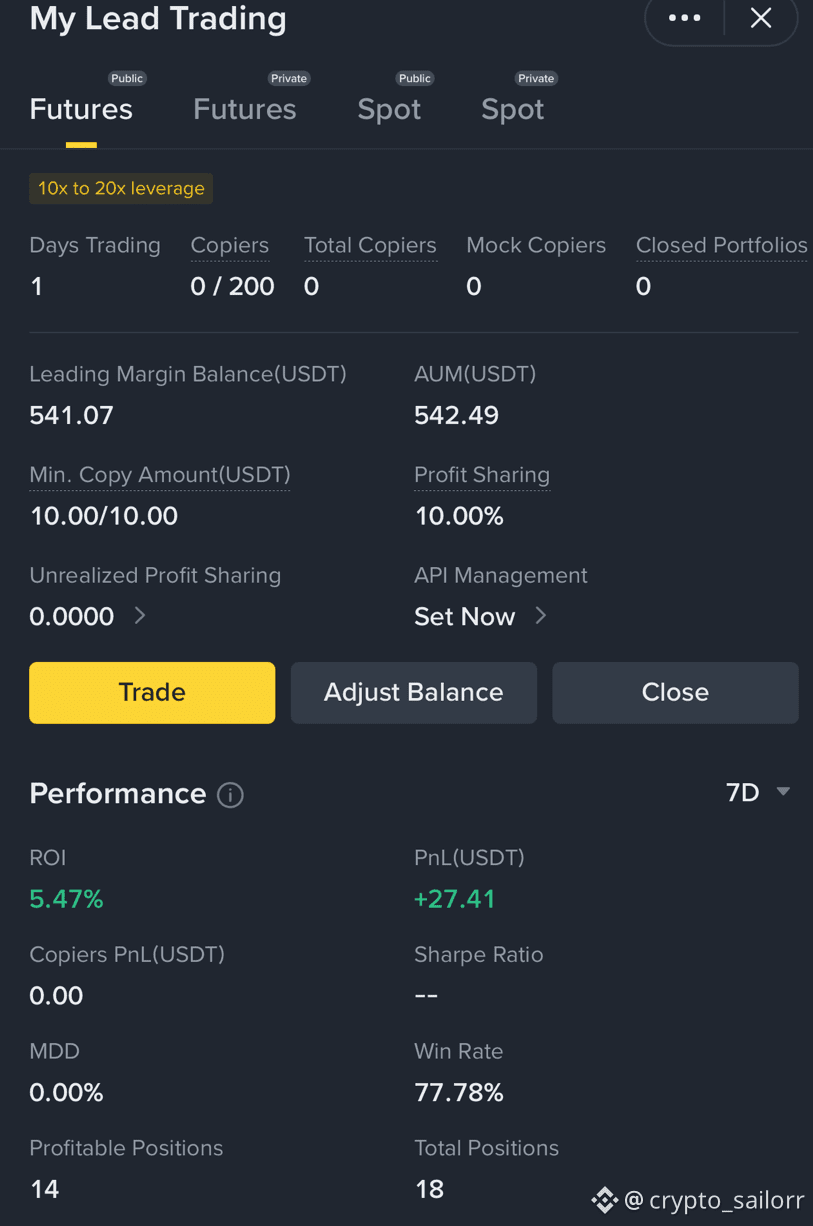Image resolution: width=813 pixels, height=1226 pixels.
Task: Click the yellow Trade button
Action: (x=152, y=692)
